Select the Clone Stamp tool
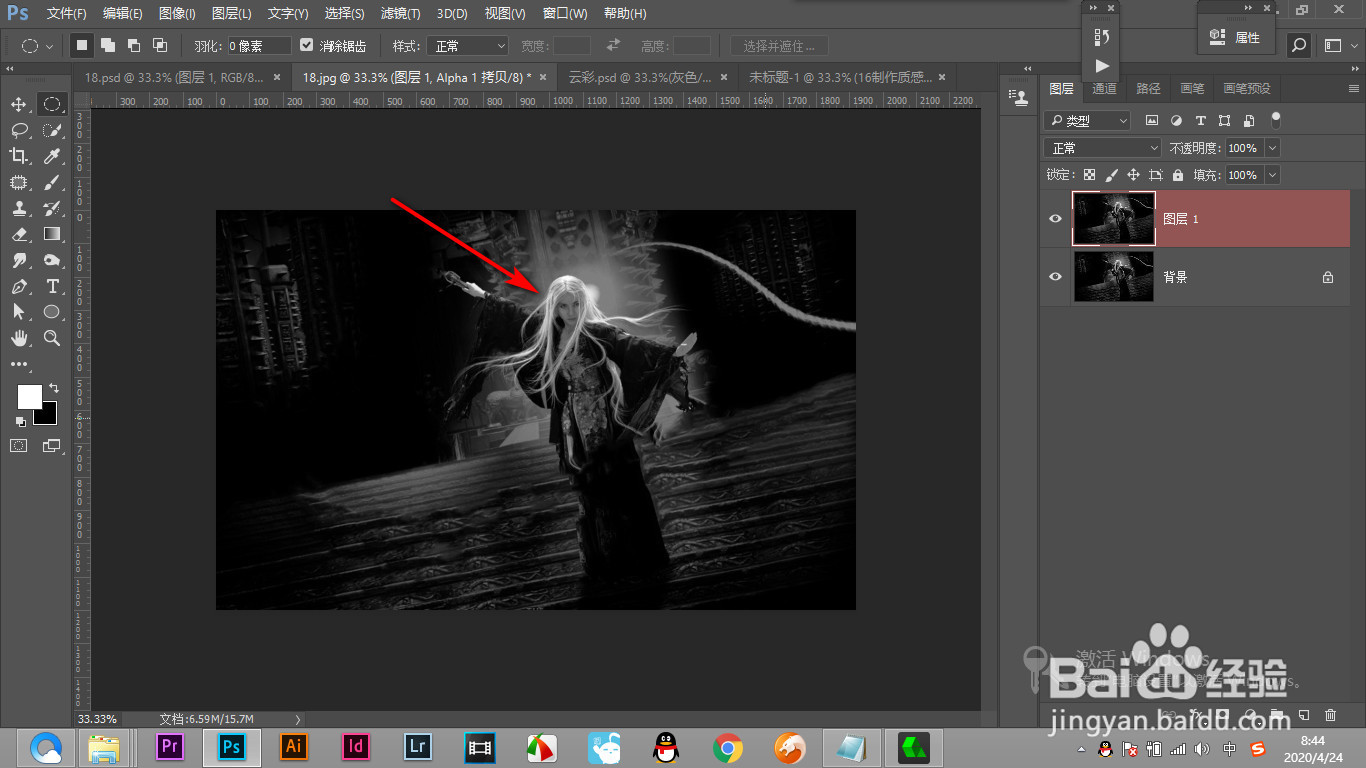 pos(19,208)
